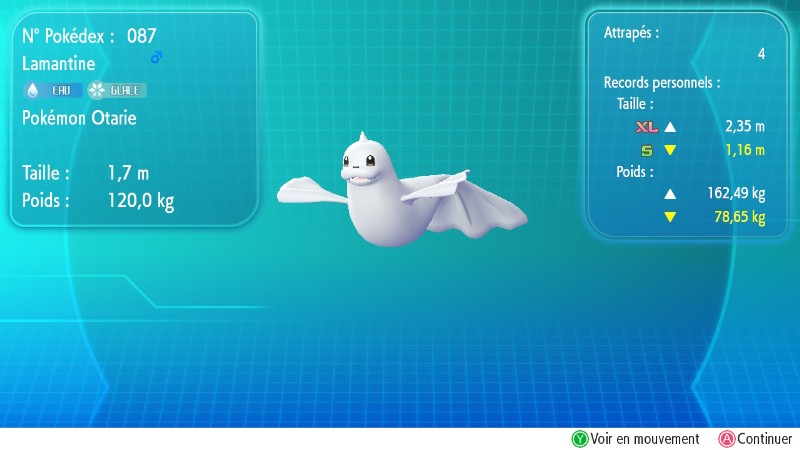Click yellow down triangle beside 78,65 kg
800x450 pixels.
[670, 217]
